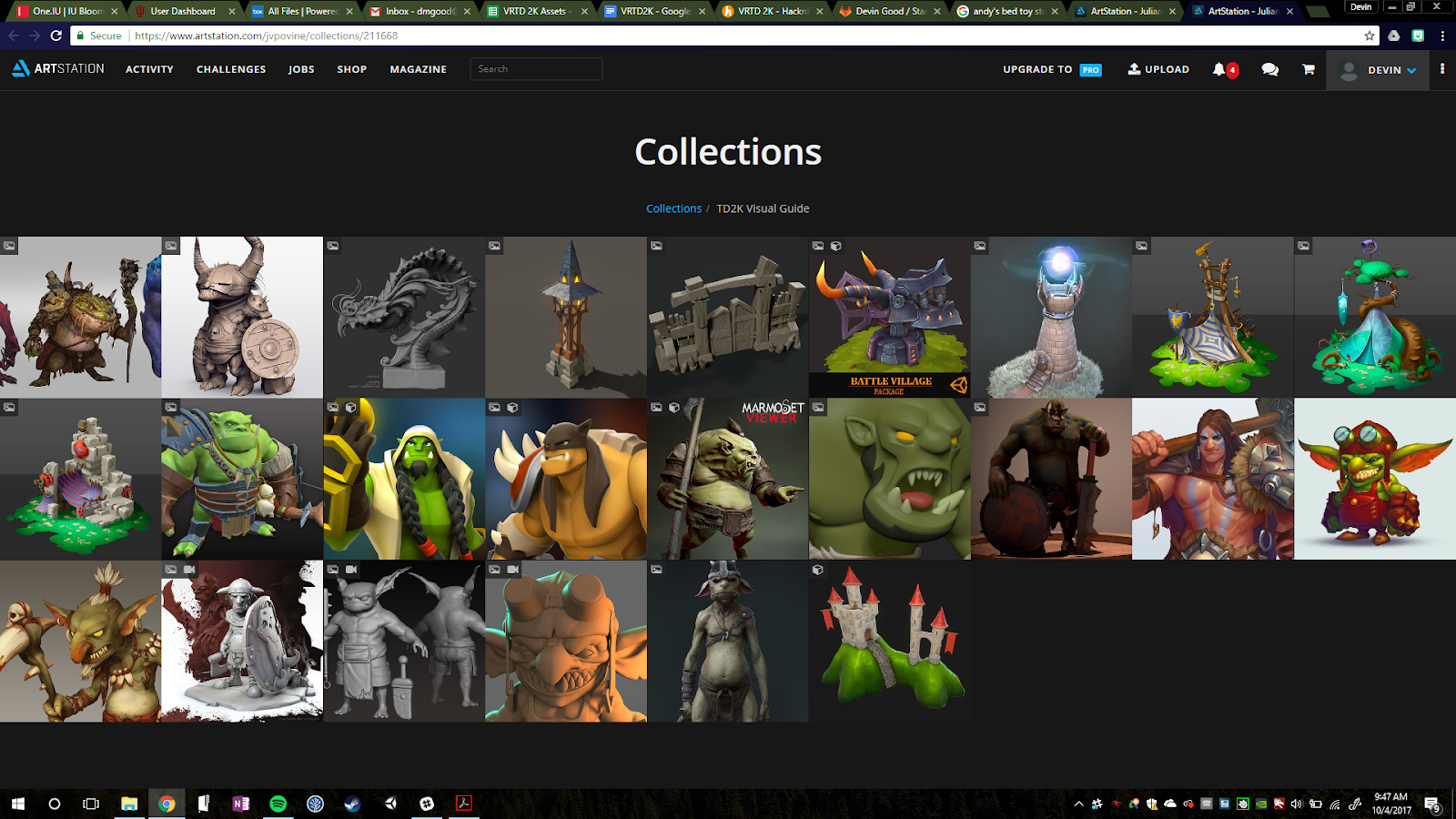Open the teal tent with tree thumbnail

click(x=1375, y=318)
